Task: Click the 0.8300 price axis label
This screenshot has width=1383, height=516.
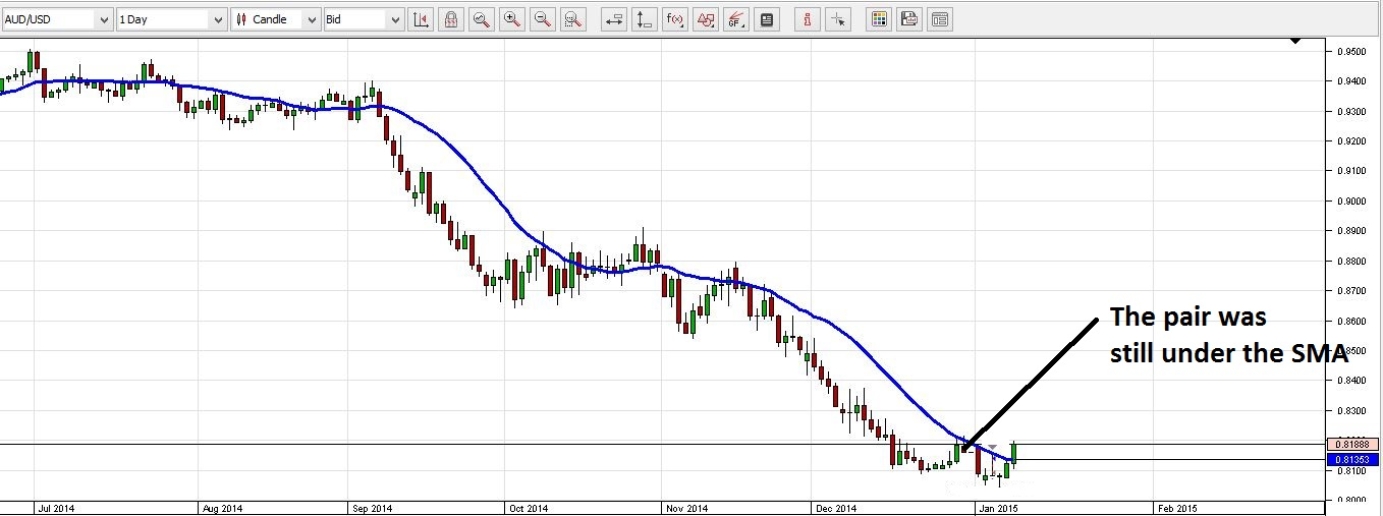Action: point(1350,411)
